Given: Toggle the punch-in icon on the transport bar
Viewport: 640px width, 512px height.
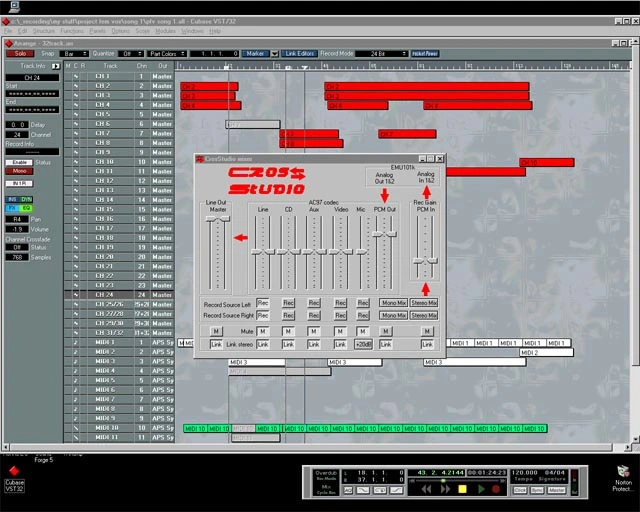Looking at the screenshot, I should [x=363, y=490].
